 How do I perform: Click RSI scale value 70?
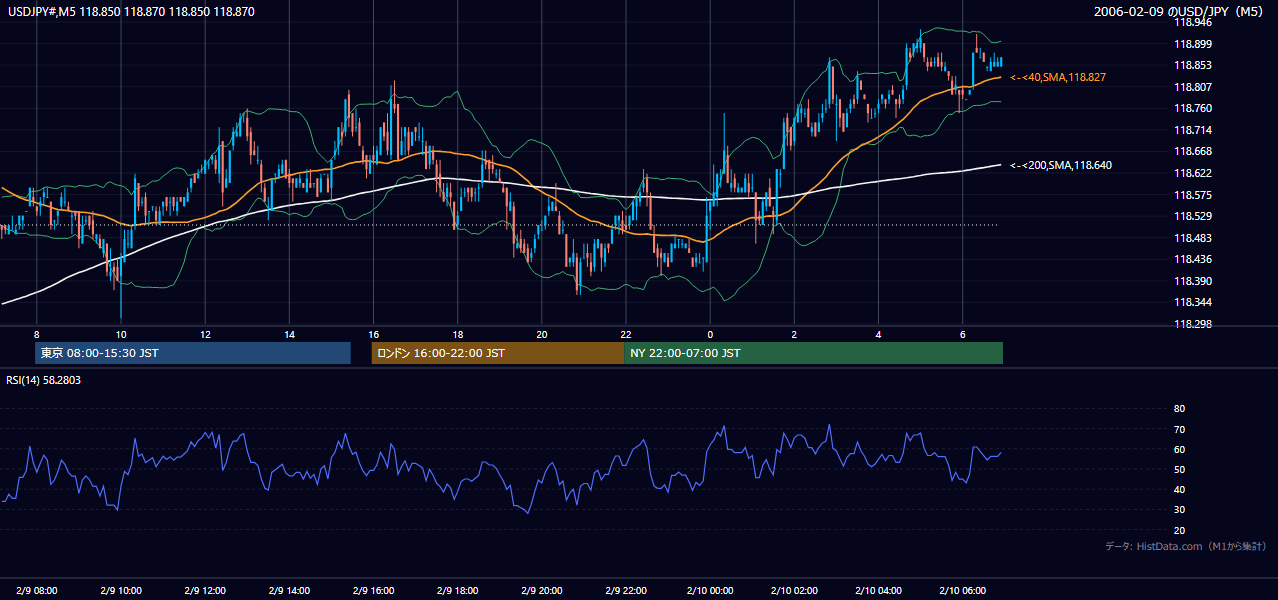click(x=1179, y=429)
